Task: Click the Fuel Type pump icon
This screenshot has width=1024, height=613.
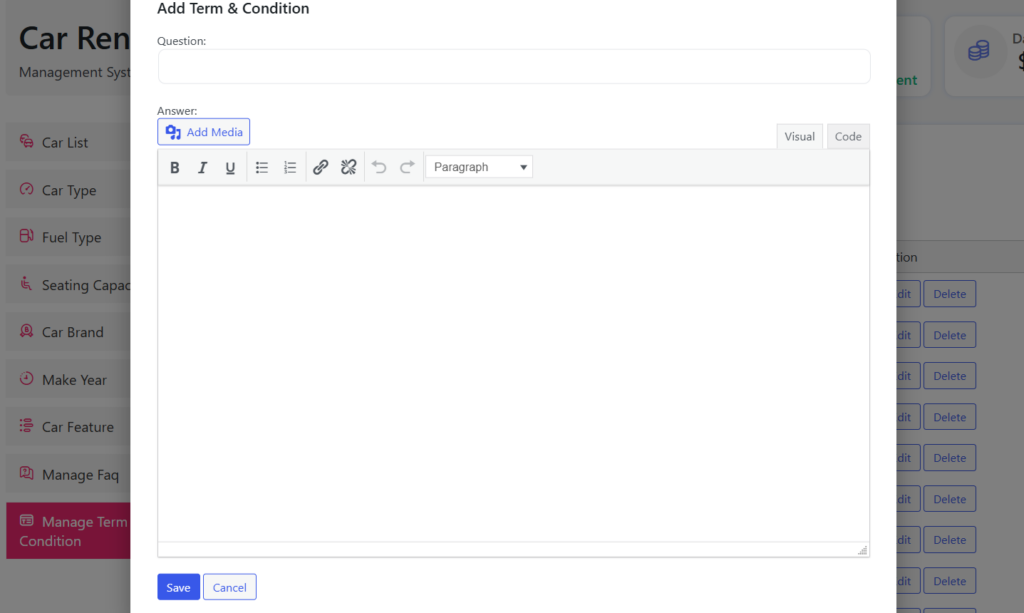Action: coord(26,236)
